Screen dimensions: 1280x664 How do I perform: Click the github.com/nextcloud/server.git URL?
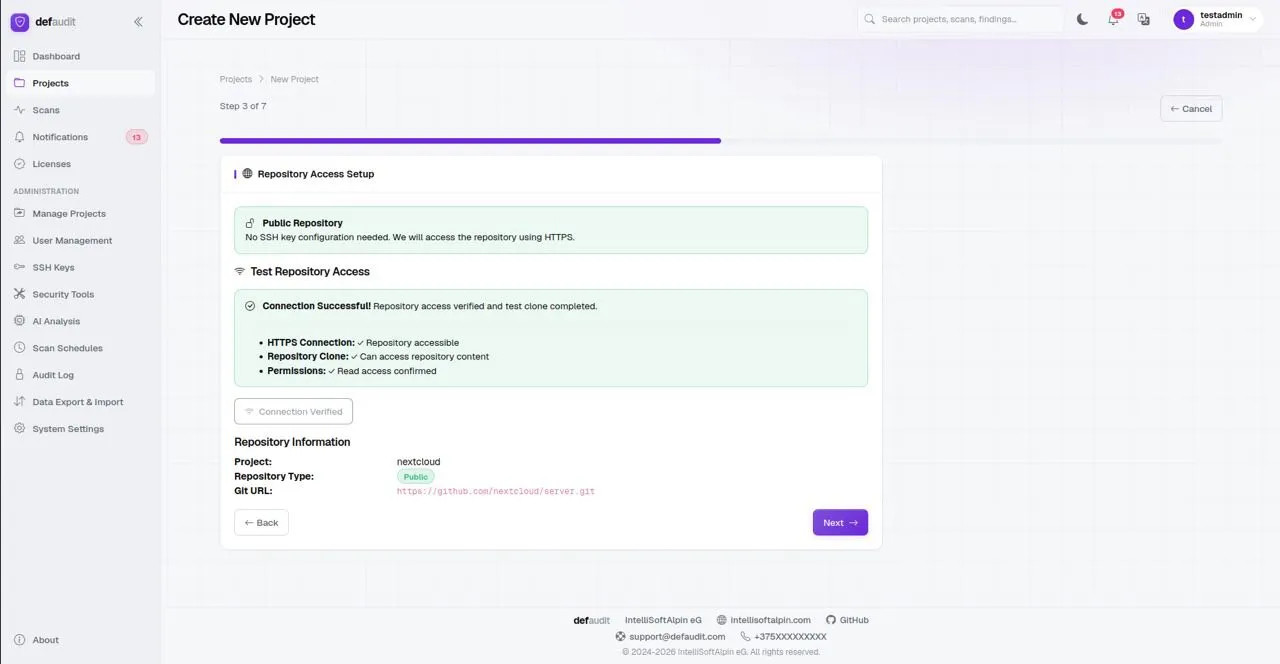point(496,491)
